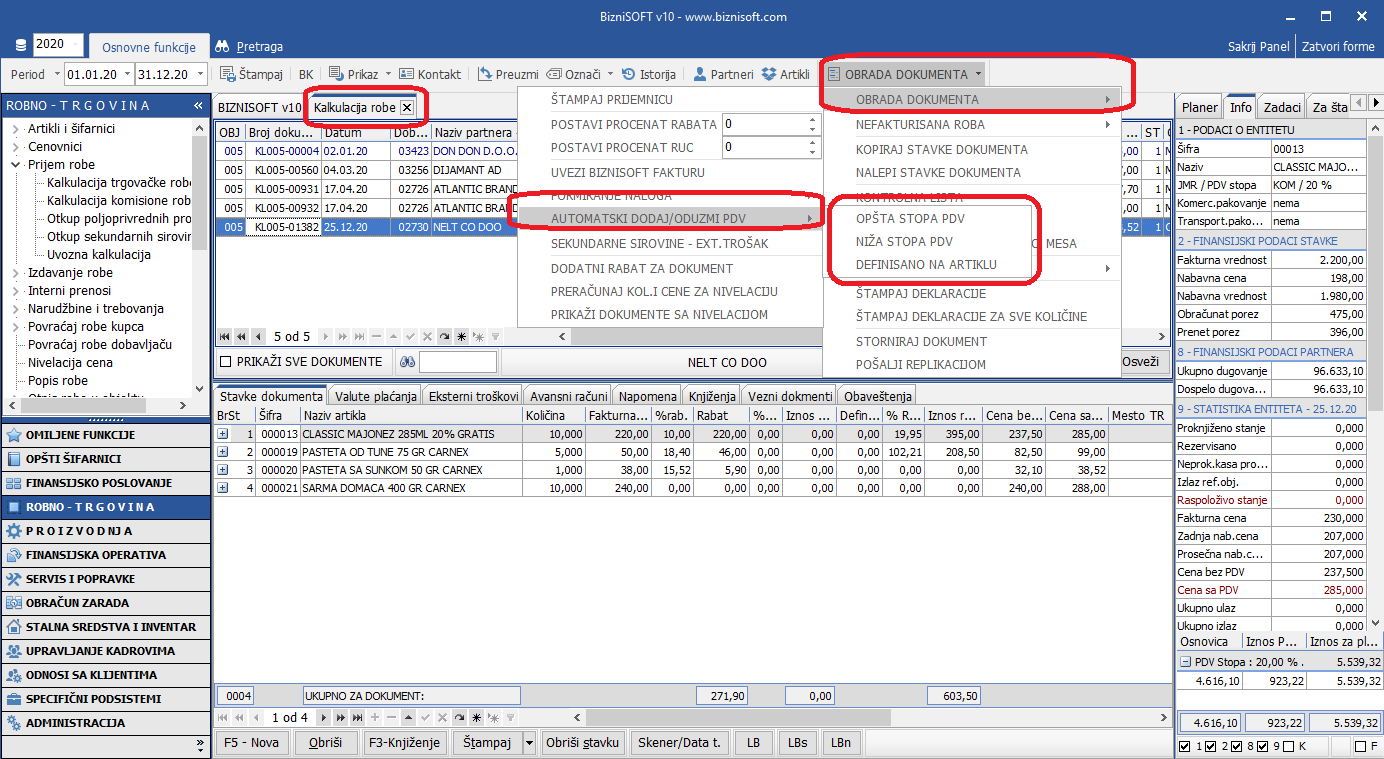The image size is (1384, 759).
Task: Open ADMINISTRACIJA module icon
Action: coord(14,723)
